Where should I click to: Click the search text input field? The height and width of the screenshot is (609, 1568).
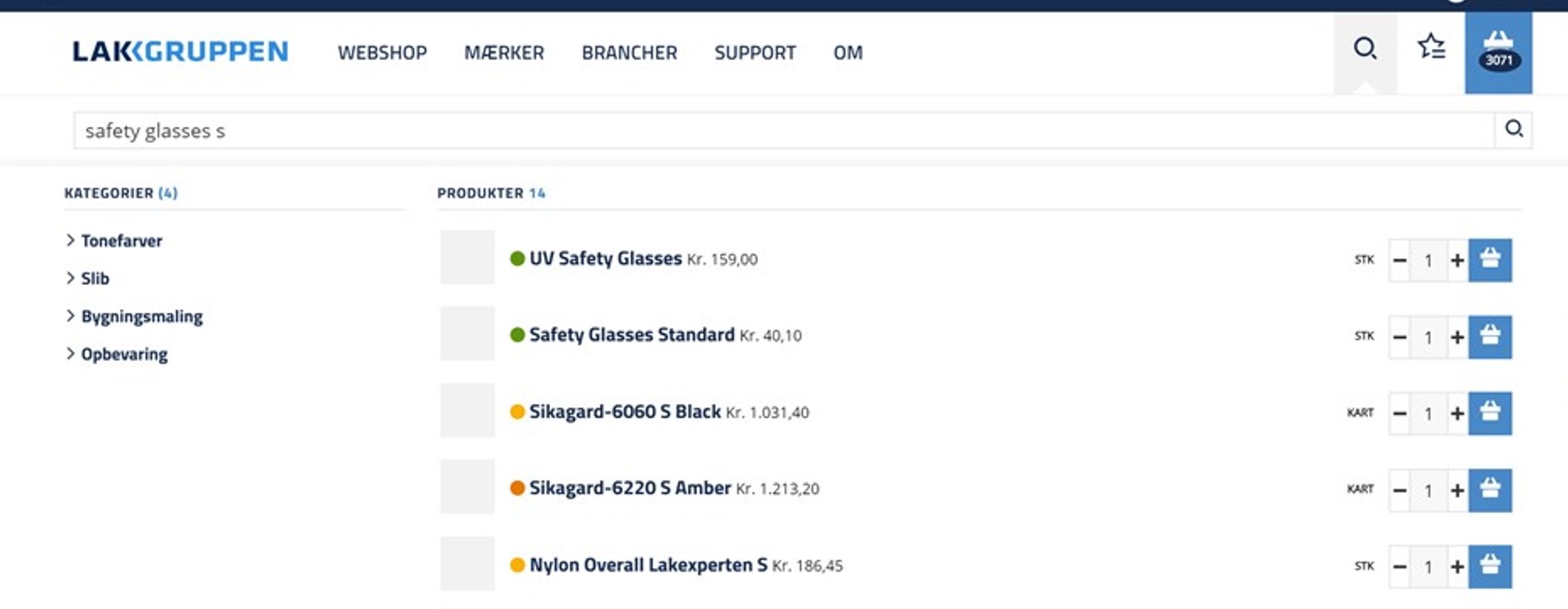[776, 131]
